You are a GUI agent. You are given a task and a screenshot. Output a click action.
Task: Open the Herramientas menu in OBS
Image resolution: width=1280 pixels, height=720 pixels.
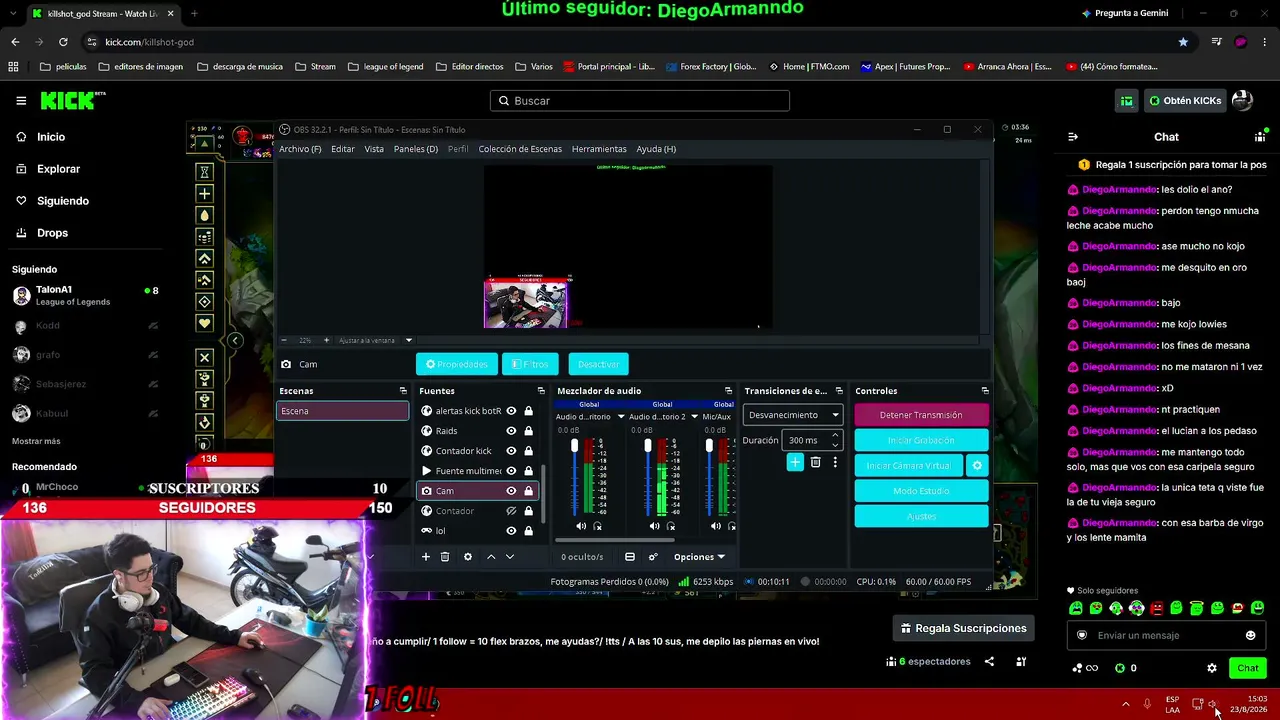coord(599,149)
